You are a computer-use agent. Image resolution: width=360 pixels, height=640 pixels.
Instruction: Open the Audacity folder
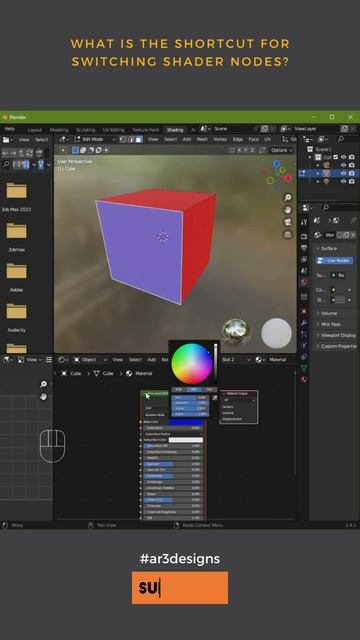(x=16, y=318)
